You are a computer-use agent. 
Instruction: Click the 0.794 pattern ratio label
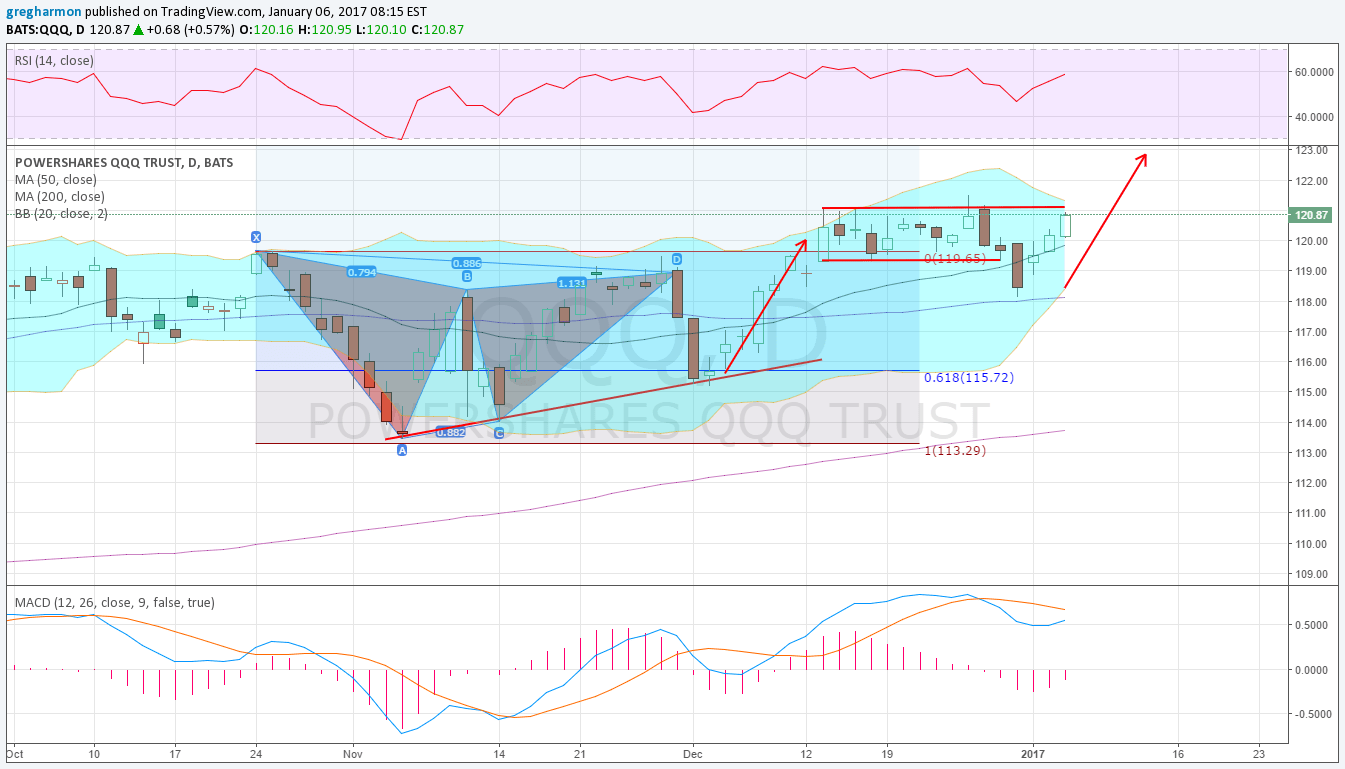(x=361, y=272)
